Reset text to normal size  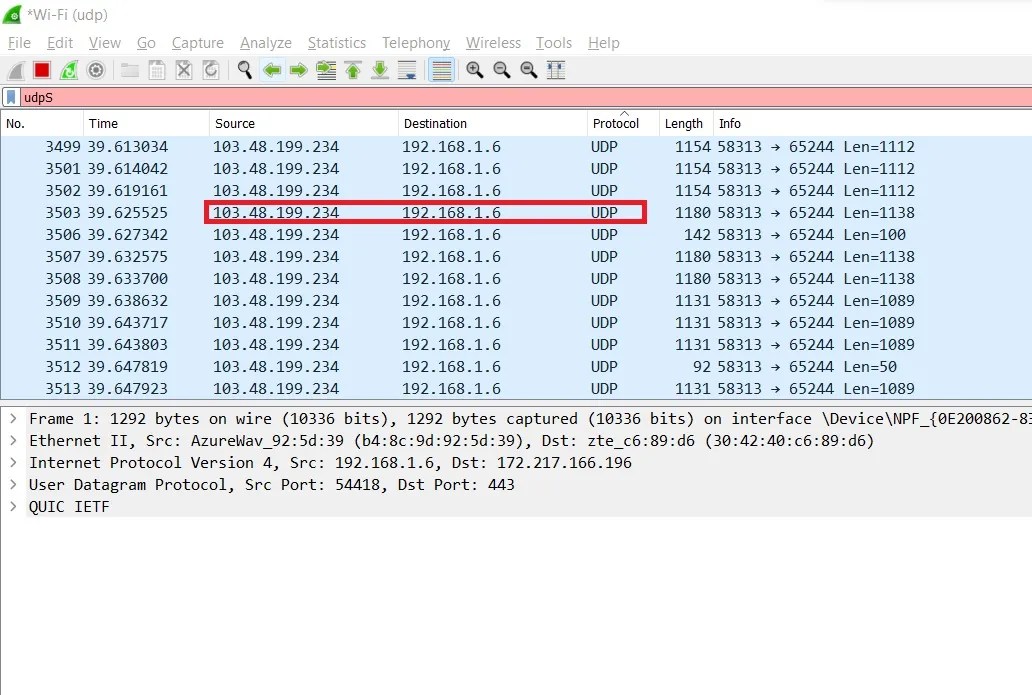point(529,70)
